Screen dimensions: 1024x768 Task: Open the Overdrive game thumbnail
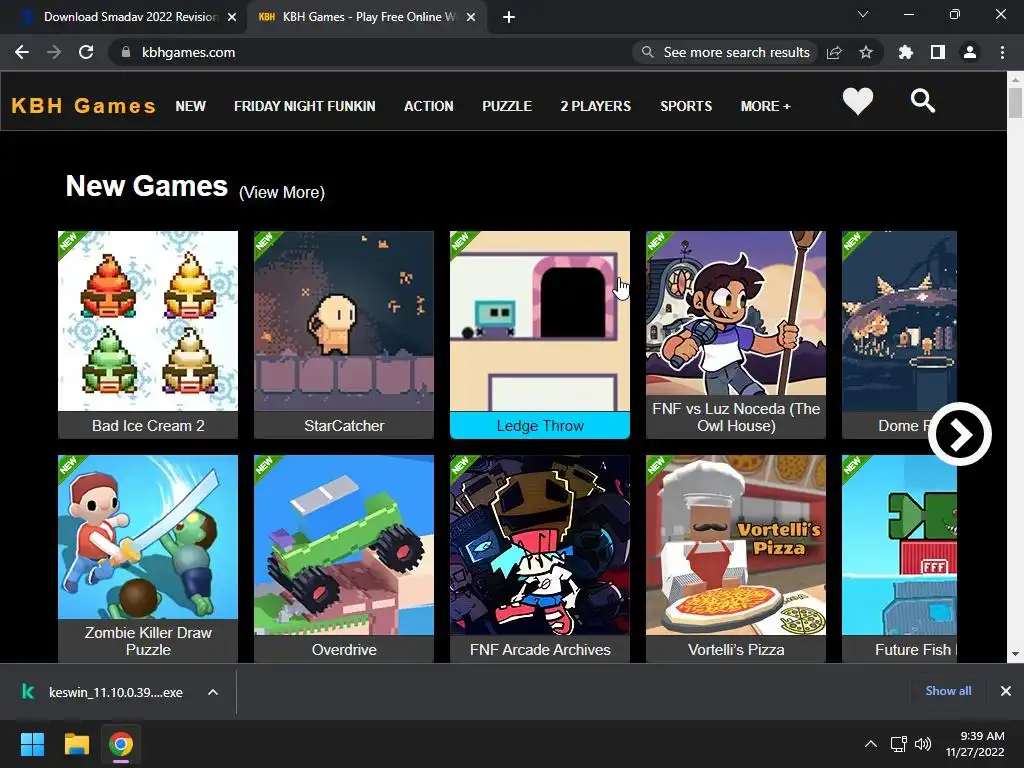pos(344,545)
